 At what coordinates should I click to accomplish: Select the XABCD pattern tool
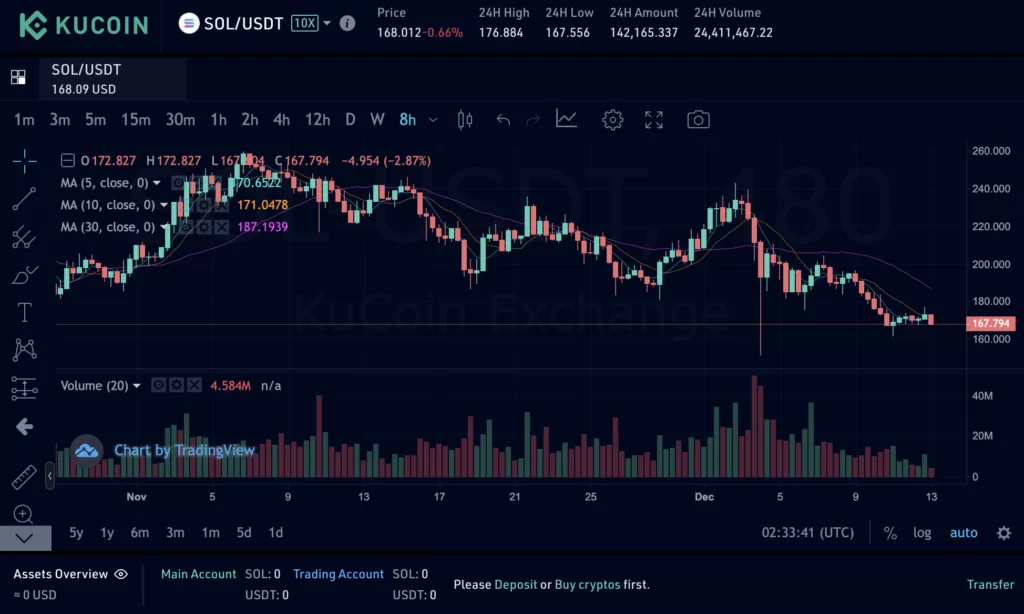pos(24,349)
